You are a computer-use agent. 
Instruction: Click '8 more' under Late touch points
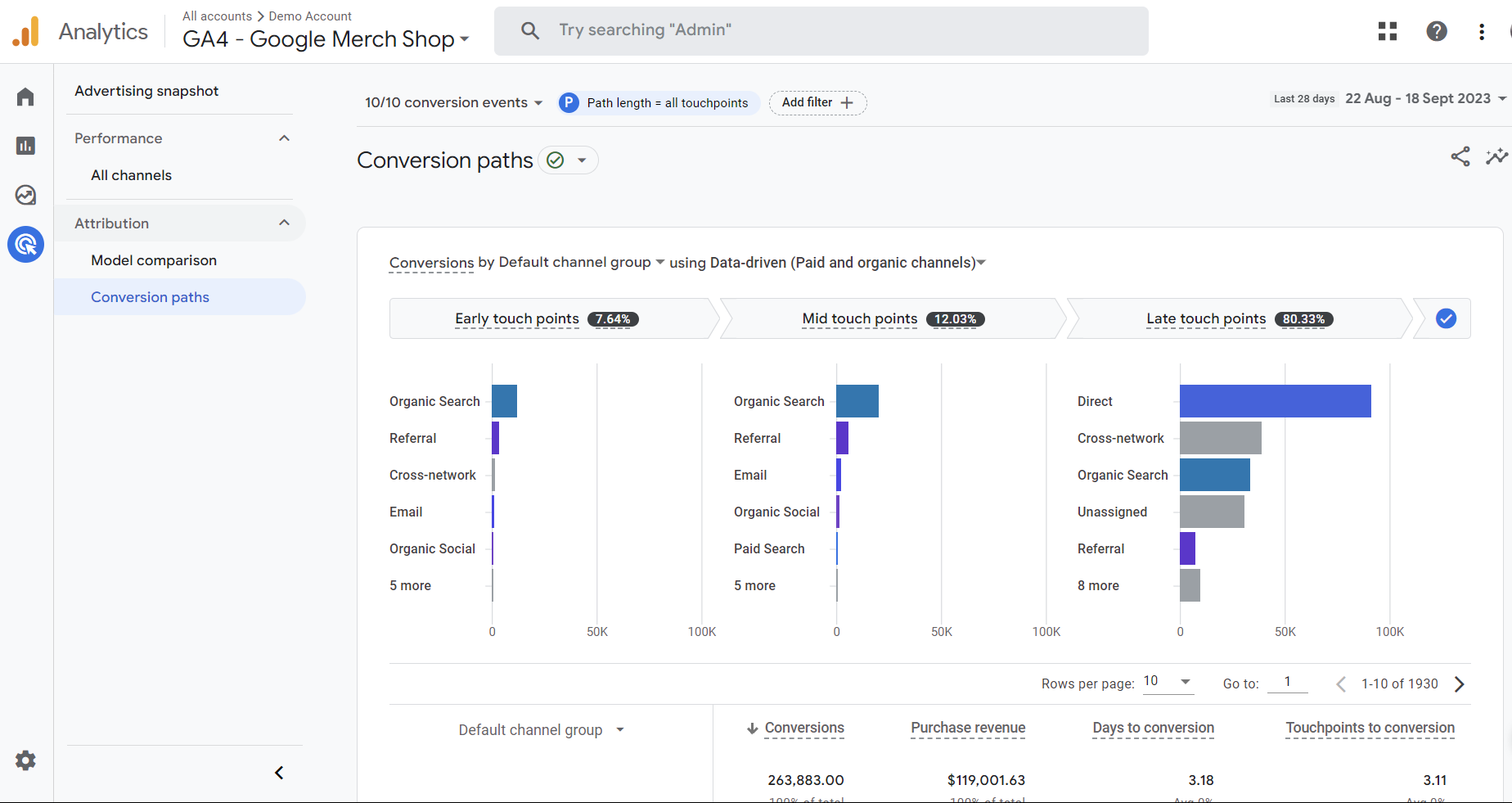[1098, 586]
